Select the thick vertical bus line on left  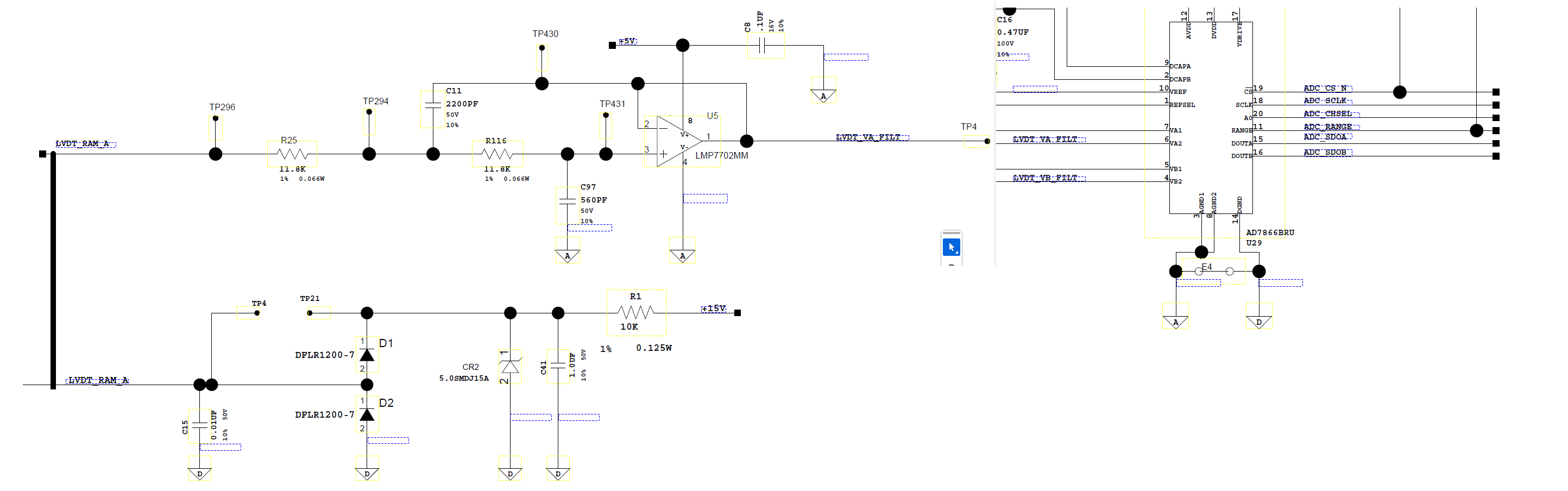[x=53, y=270]
